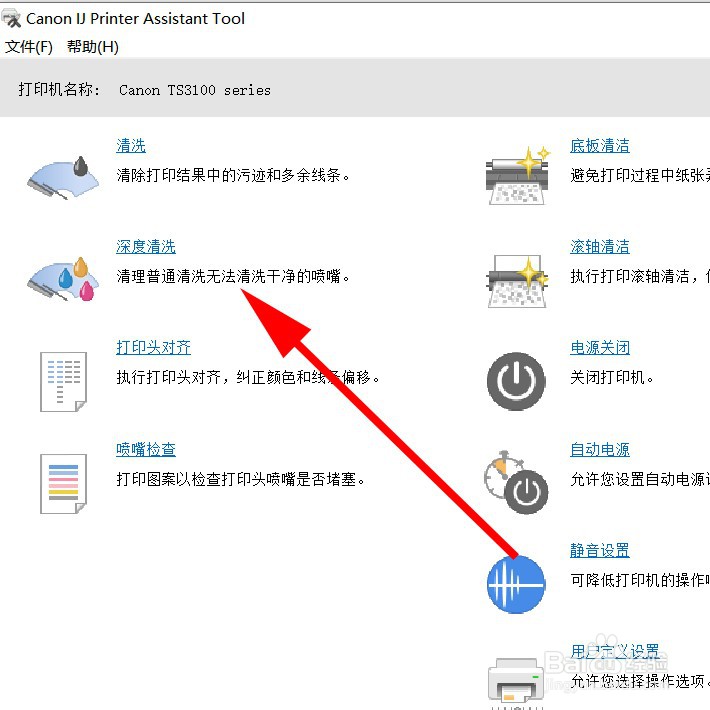Click the Auto Power (自动电源) timer icon
Viewport: 710px width, 710px height.
tap(516, 482)
